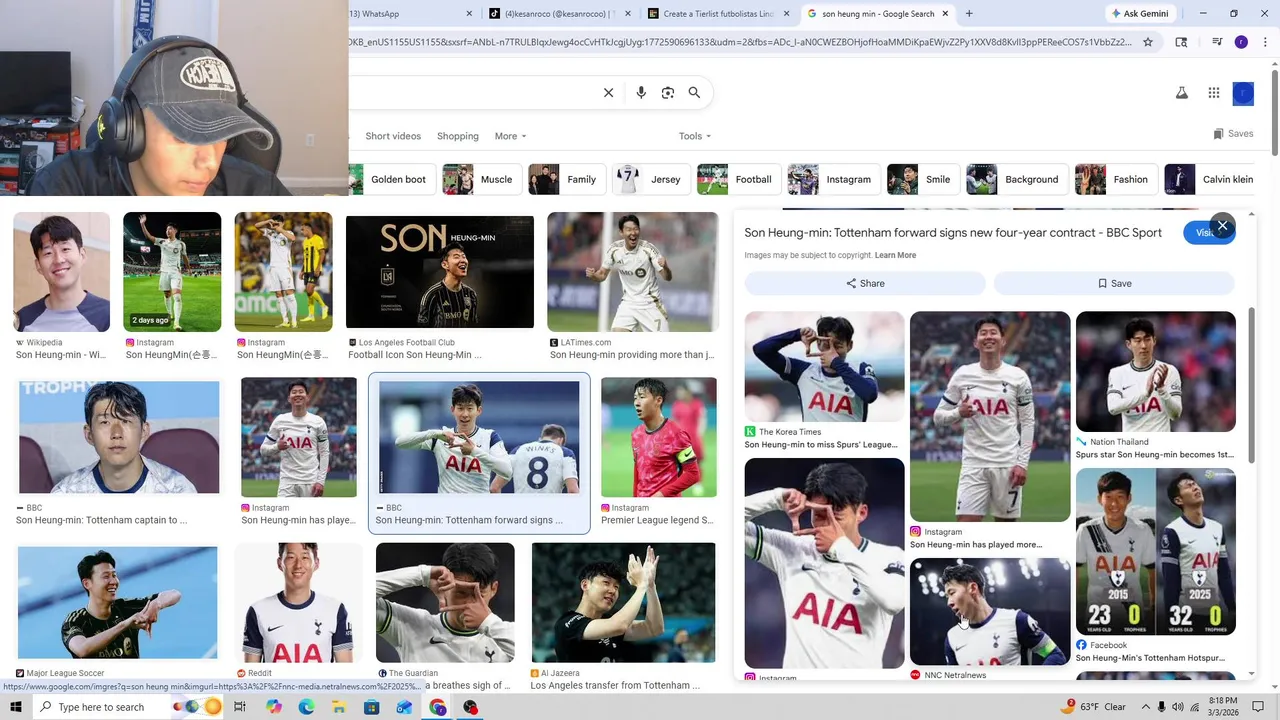This screenshot has width=1280, height=720.
Task: Switch to the Create a Tierlist tab
Action: pos(718,14)
